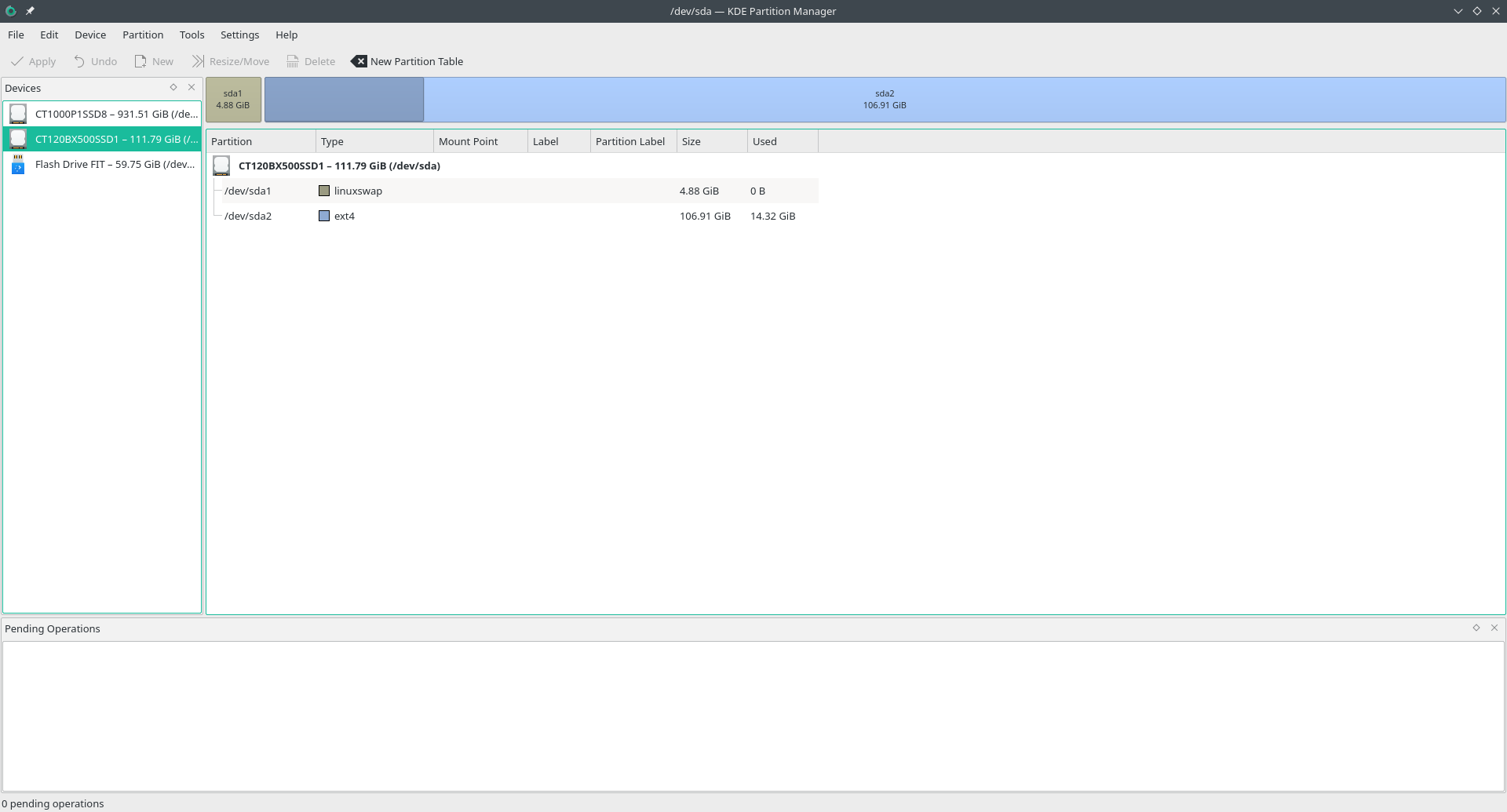Open the Partition menu

(x=143, y=35)
